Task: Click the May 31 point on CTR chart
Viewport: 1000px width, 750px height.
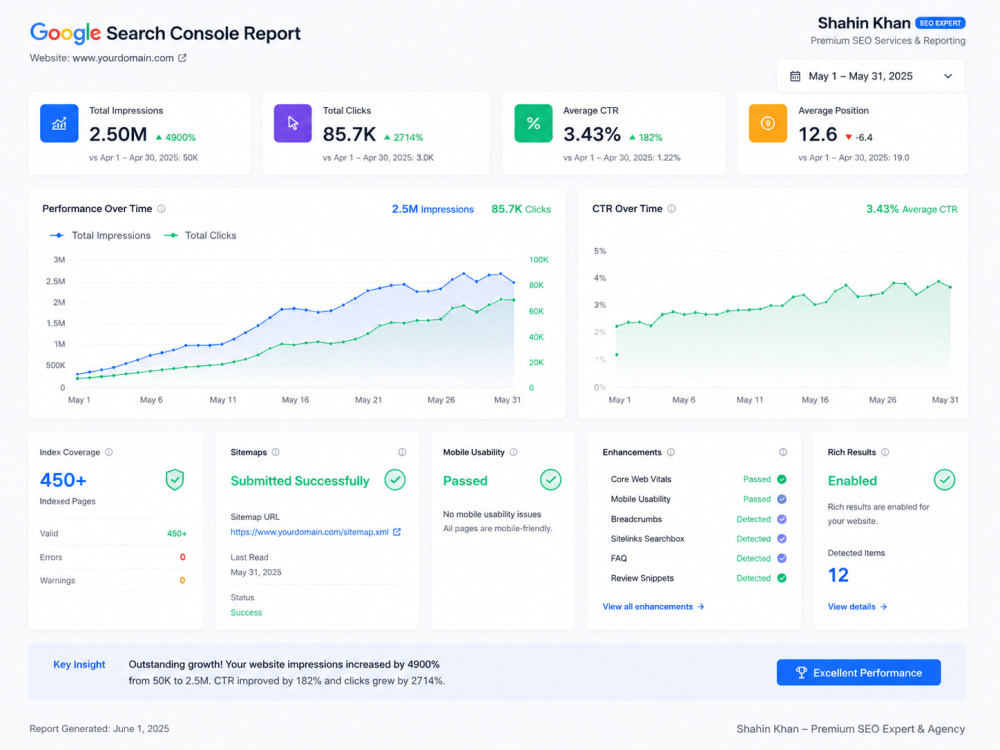Action: tap(950, 287)
